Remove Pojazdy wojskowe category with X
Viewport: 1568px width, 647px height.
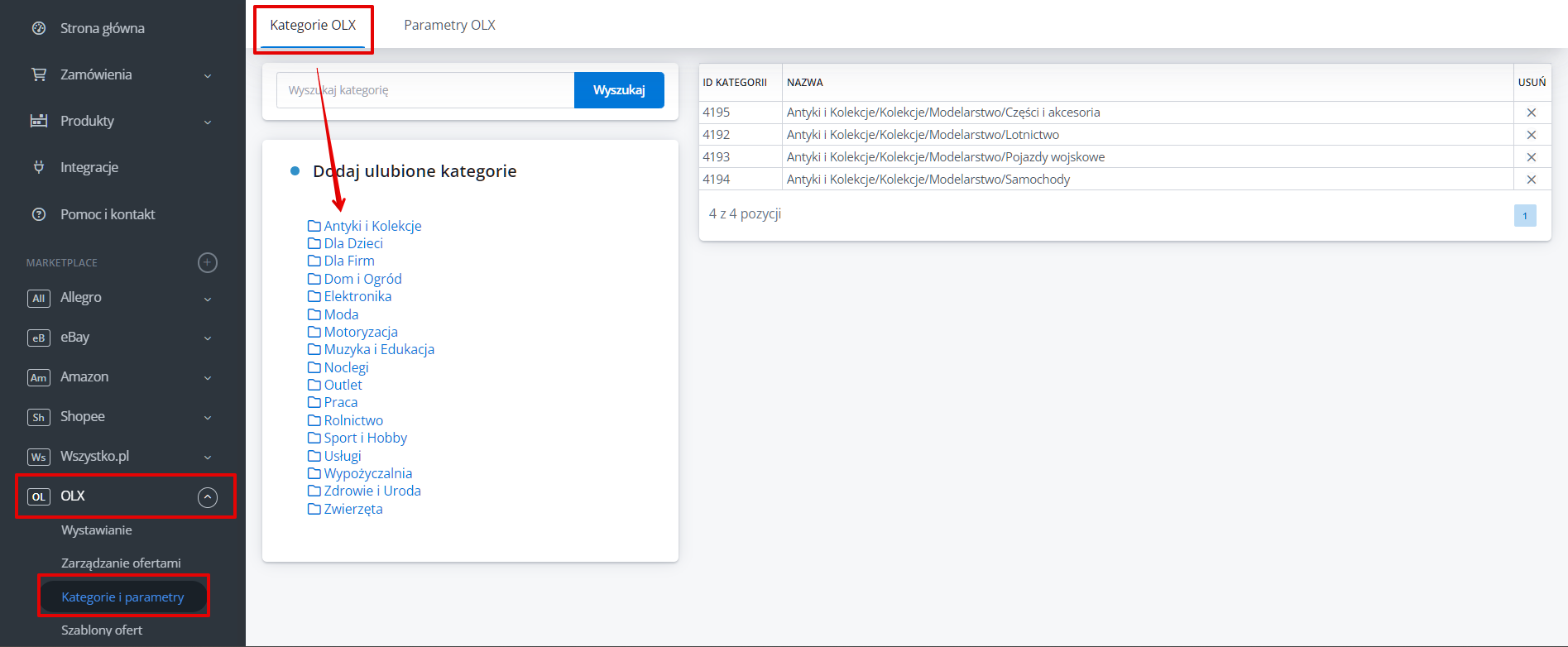pyautogui.click(x=1532, y=157)
